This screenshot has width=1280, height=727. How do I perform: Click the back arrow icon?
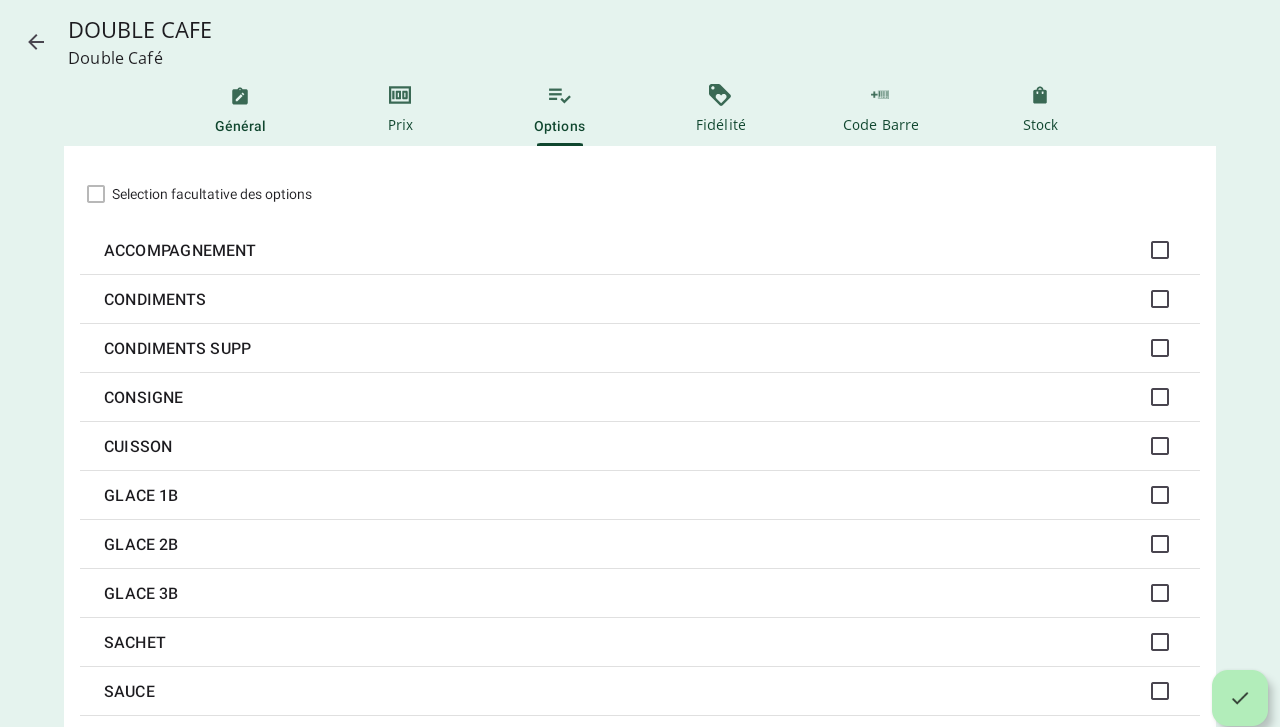coord(36,42)
